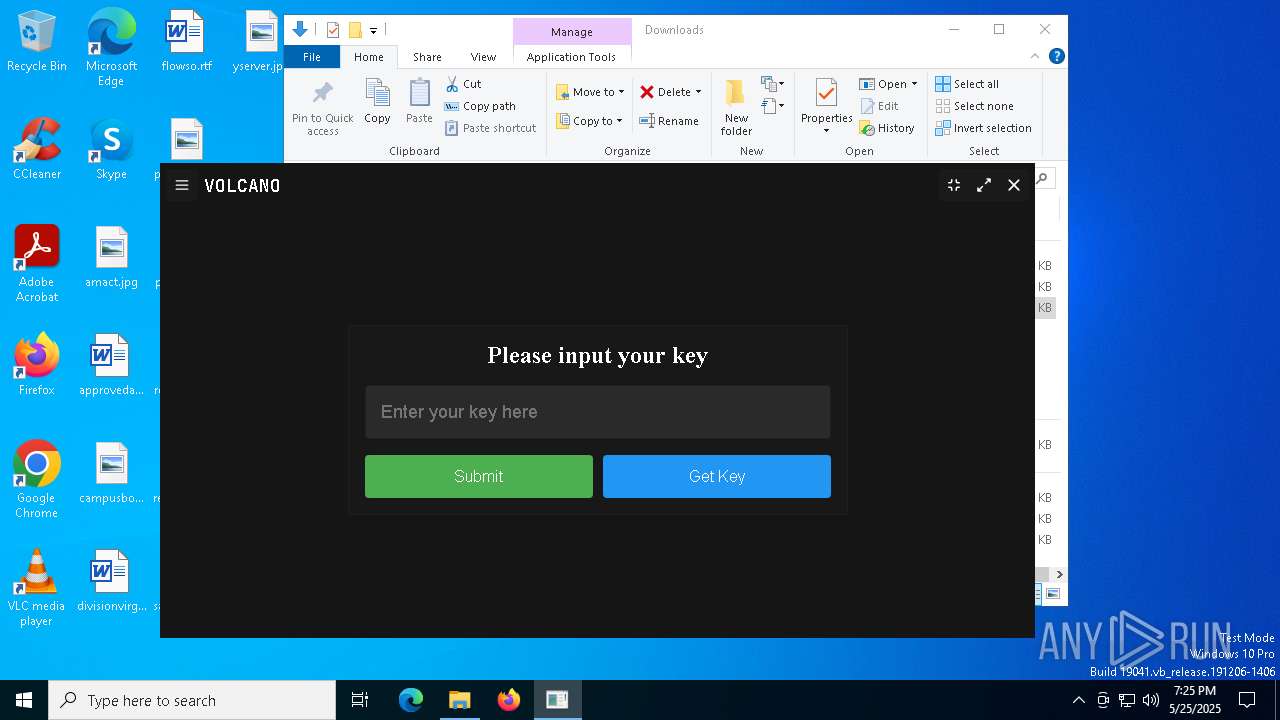Click the Properties icon in ribbon
Viewport: 1280px width, 720px height.
(826, 94)
